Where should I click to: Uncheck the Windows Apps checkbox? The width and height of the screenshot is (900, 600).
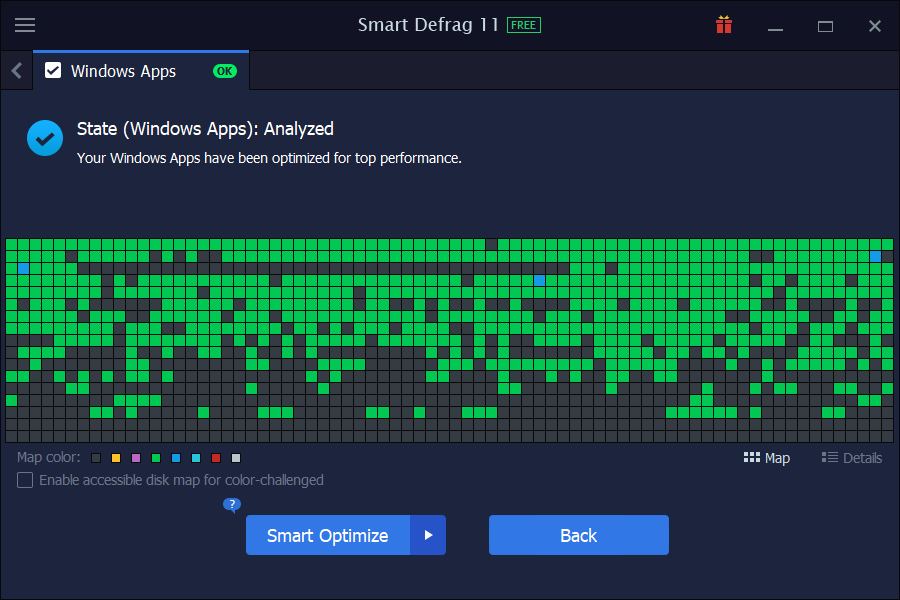click(53, 70)
